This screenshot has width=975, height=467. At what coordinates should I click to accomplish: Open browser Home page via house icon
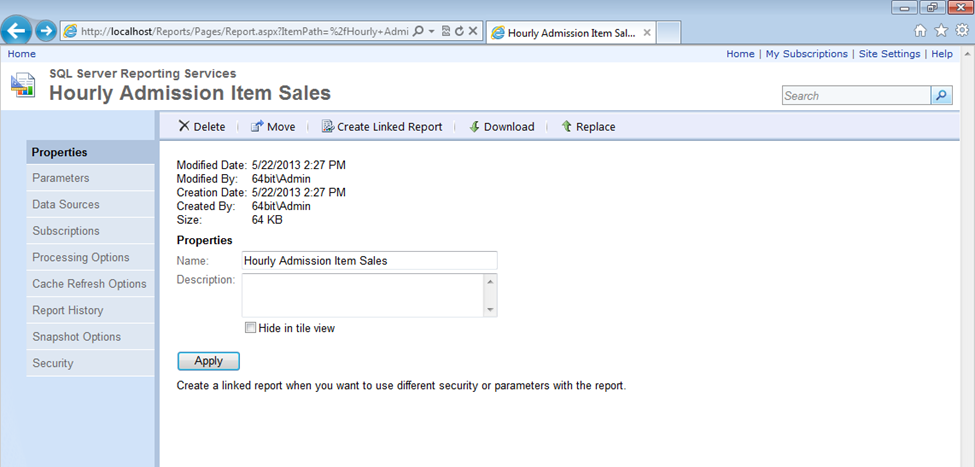tap(920, 31)
